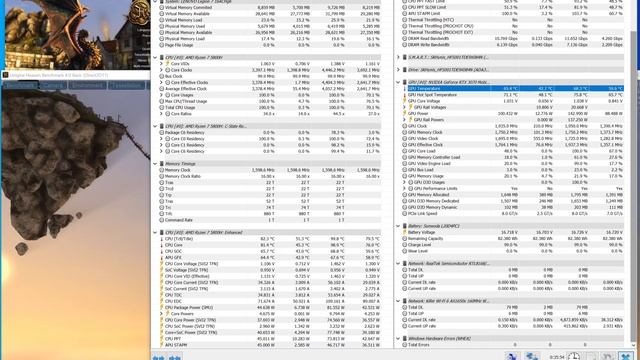This screenshot has width=640, height=360.
Task: Select the Memory Clock Ratio row
Action: tap(270, 176)
